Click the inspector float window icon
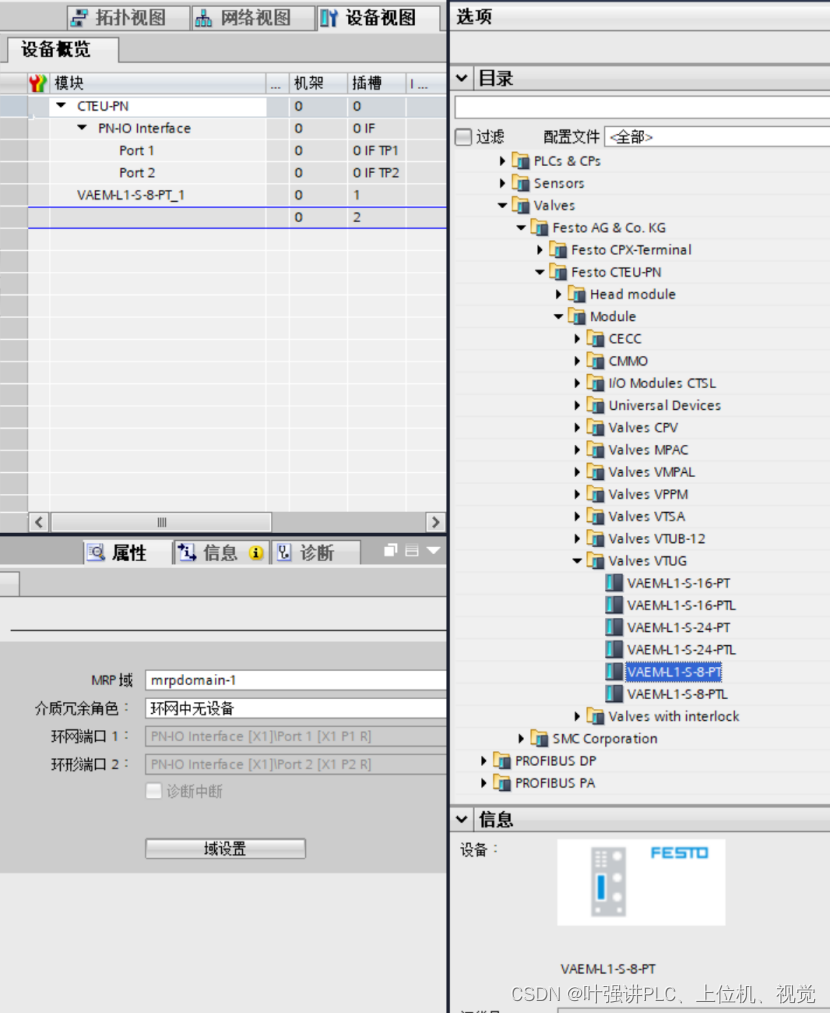This screenshot has height=1013, width=831. point(390,550)
